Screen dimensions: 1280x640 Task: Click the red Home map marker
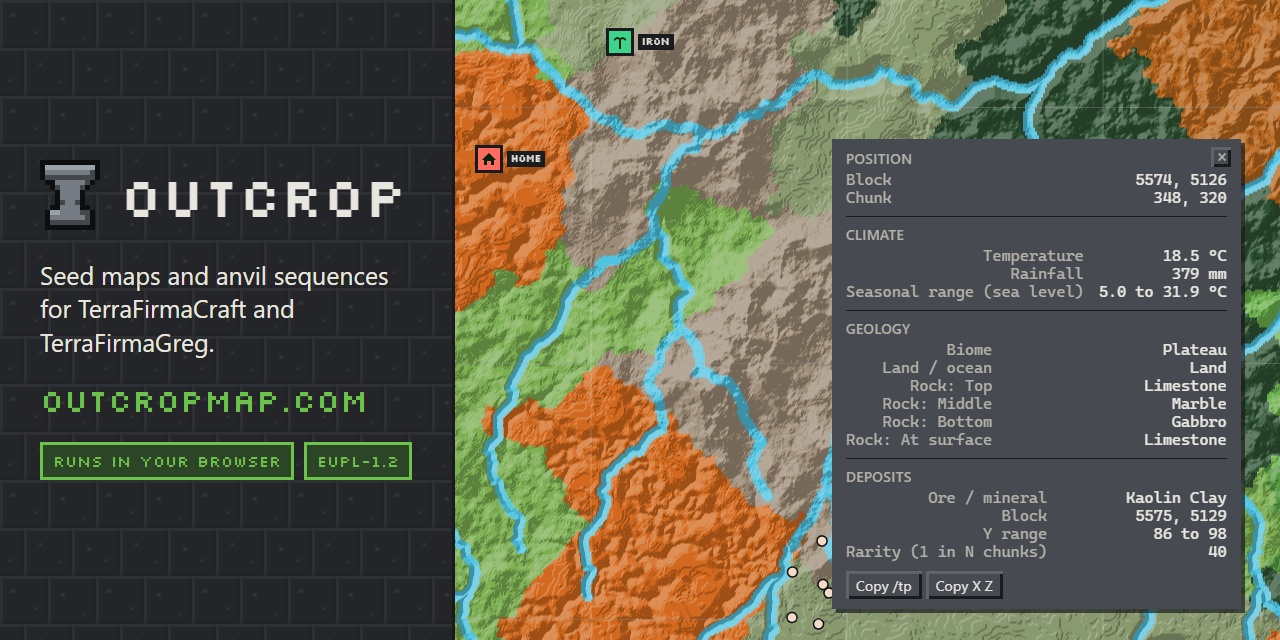[489, 159]
